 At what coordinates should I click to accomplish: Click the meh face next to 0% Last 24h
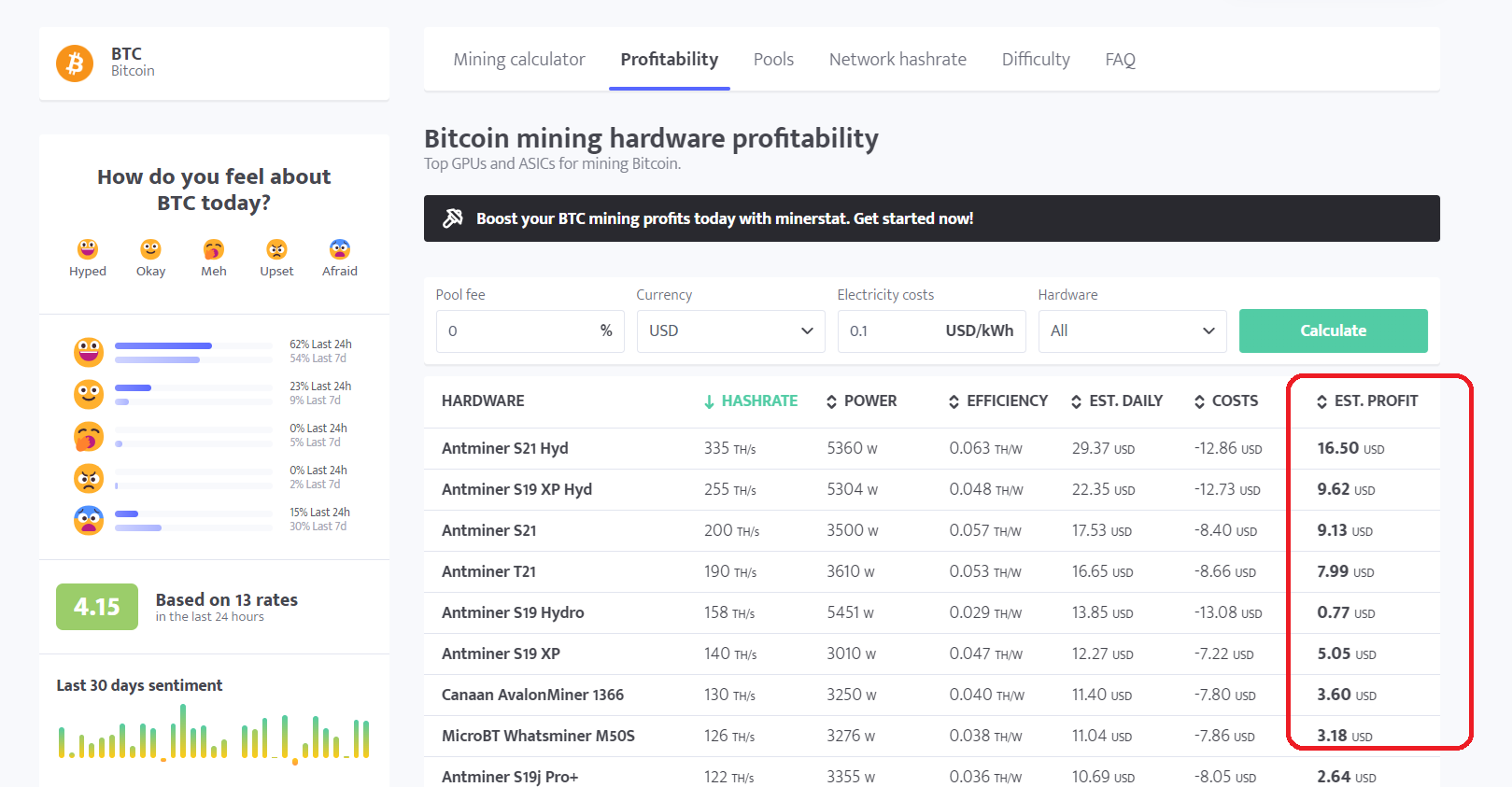pos(89,436)
